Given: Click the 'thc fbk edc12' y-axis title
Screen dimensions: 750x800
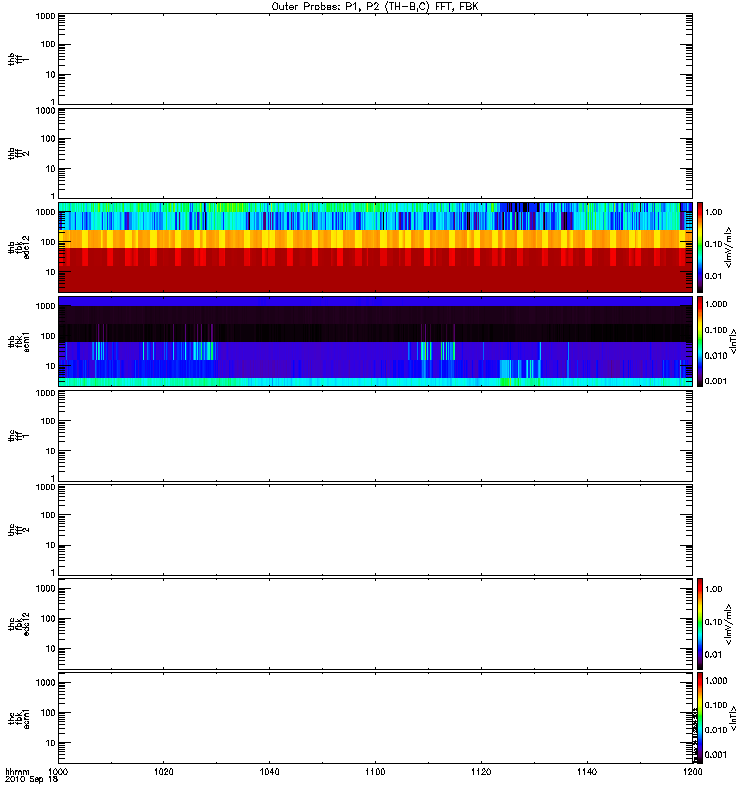Looking at the screenshot, I should [19, 623].
